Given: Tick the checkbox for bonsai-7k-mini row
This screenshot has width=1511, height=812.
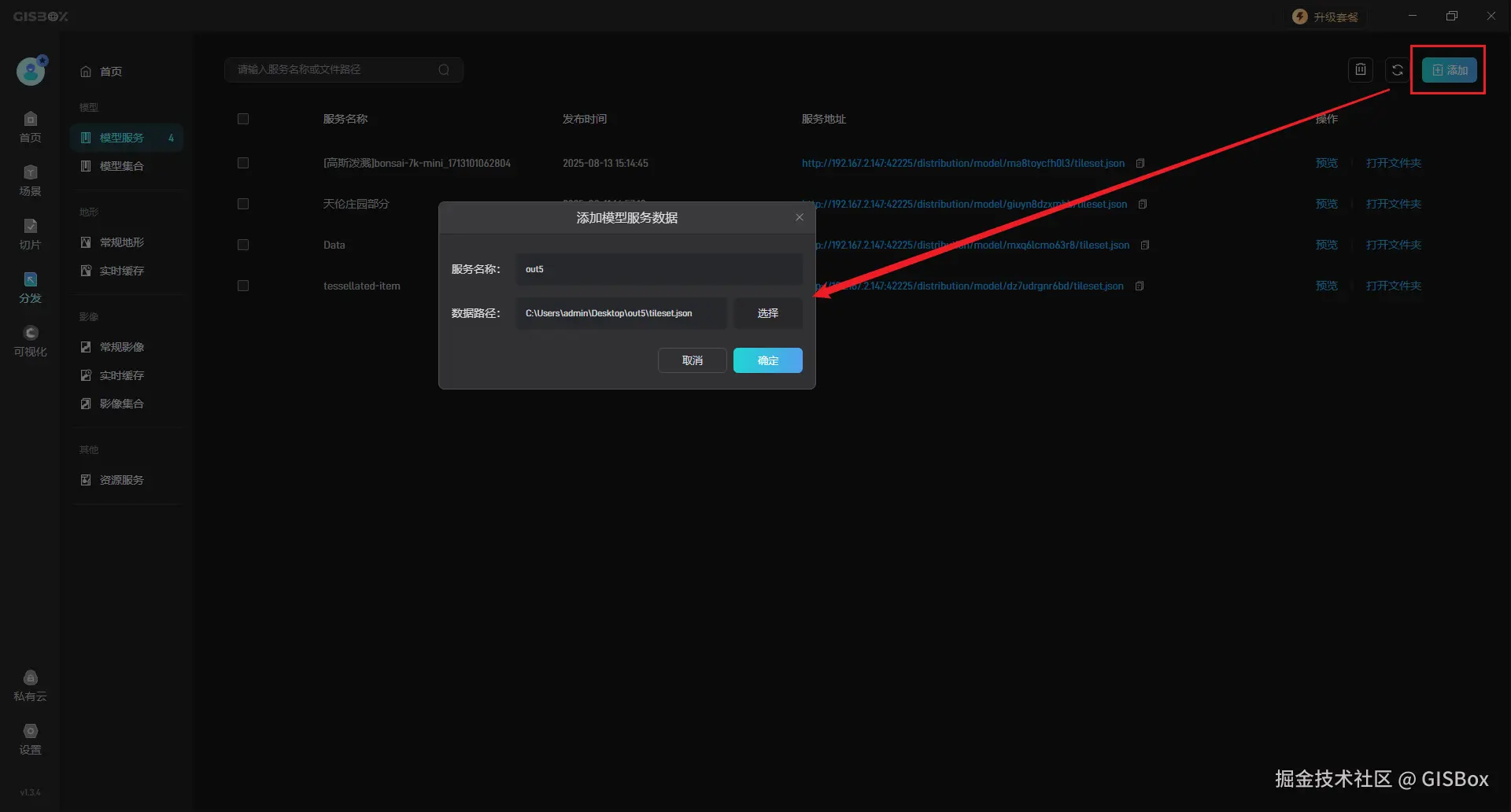Looking at the screenshot, I should [243, 164].
